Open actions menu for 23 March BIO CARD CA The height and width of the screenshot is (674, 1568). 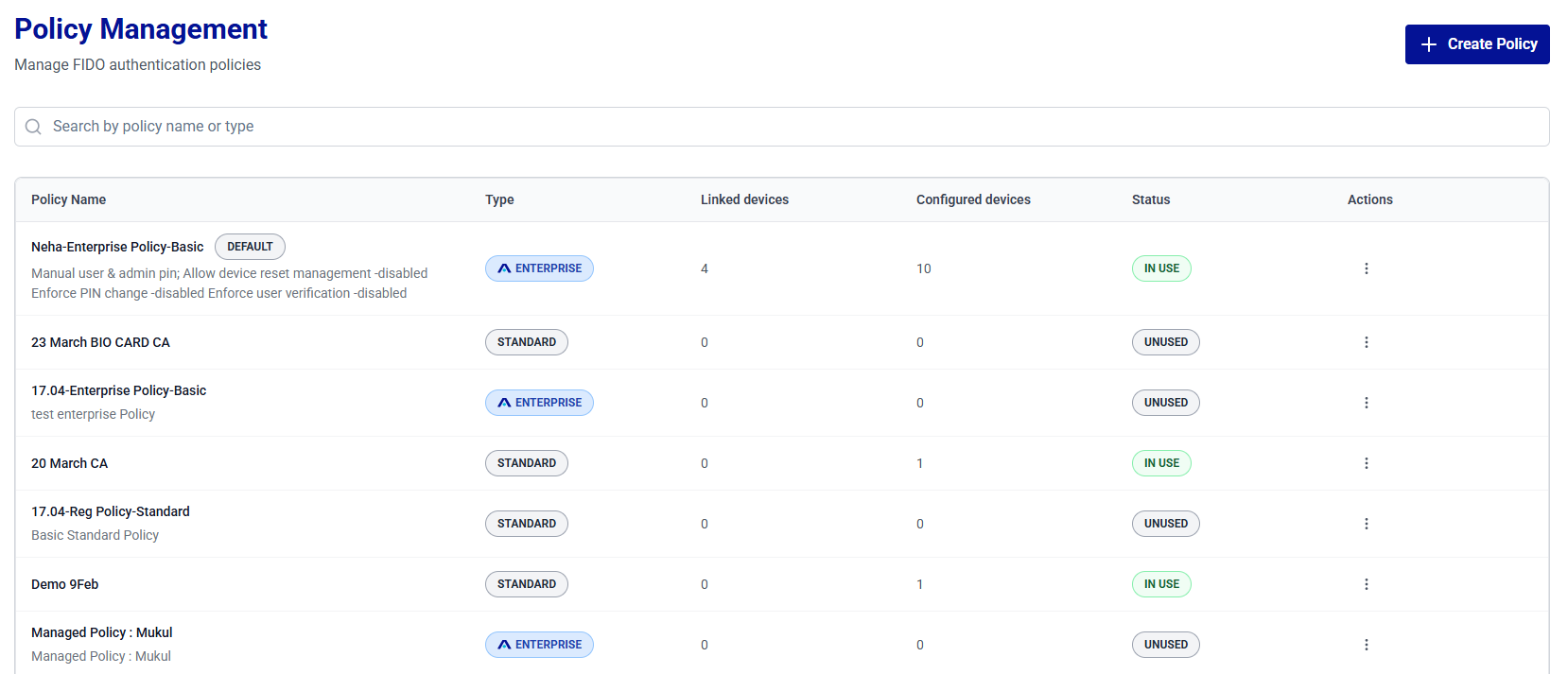coord(1366,342)
